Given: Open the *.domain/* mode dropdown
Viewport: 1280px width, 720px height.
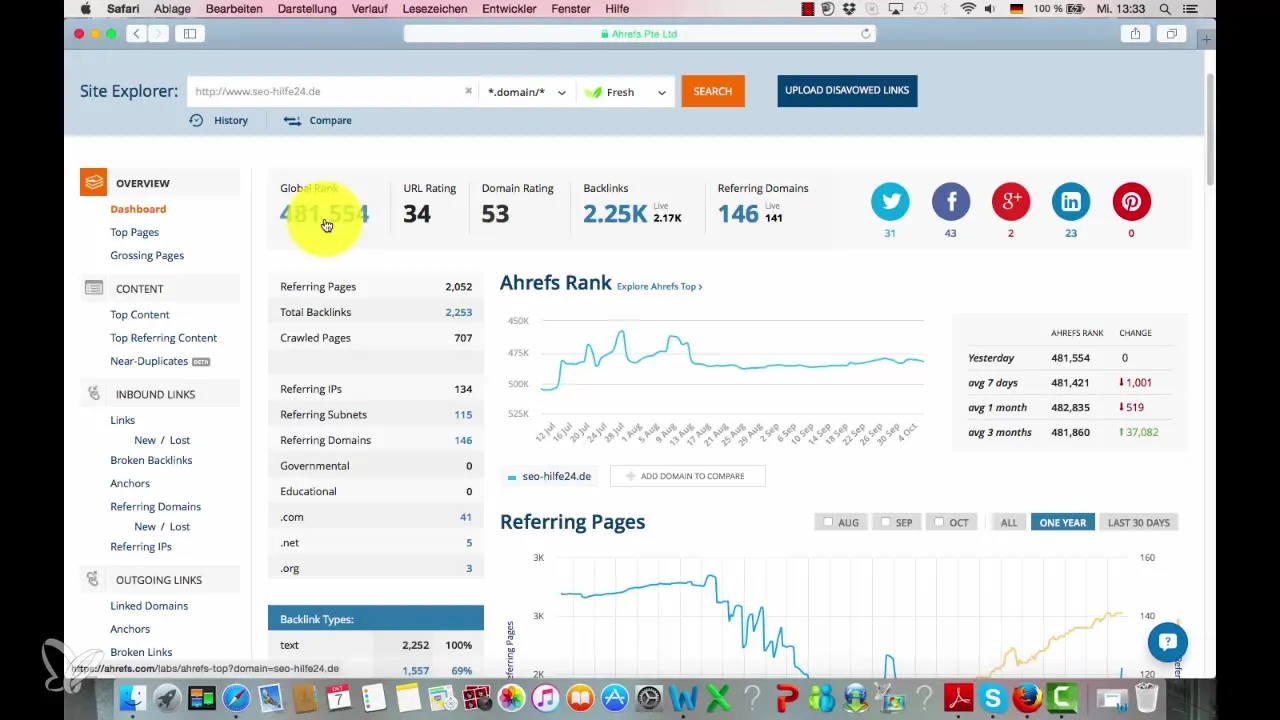Looking at the screenshot, I should 527,92.
